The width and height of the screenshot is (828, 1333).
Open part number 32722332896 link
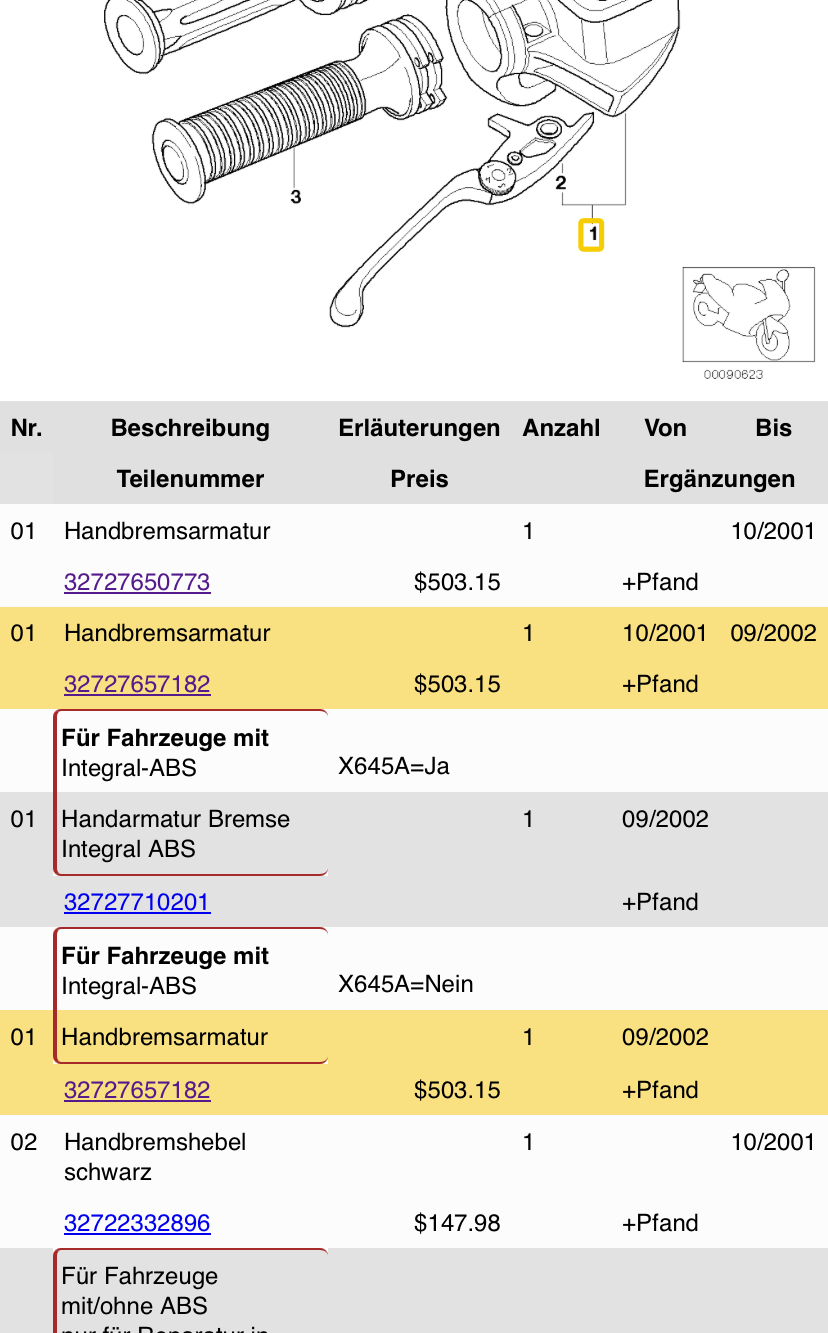pos(137,1223)
